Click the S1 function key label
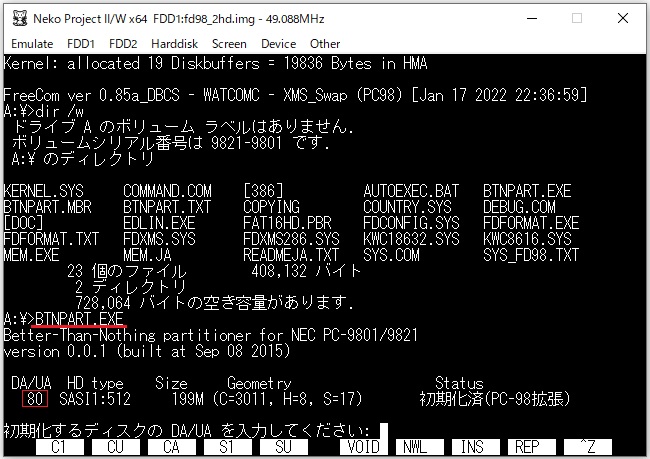 (x=227, y=447)
